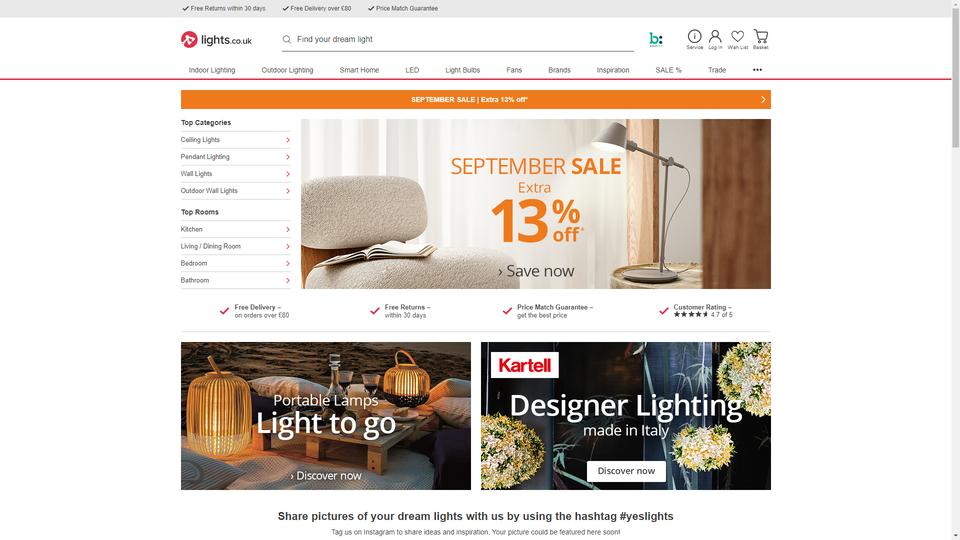Expand the Ceiling Lights category arrow
The height and width of the screenshot is (540, 960).
tap(288, 140)
